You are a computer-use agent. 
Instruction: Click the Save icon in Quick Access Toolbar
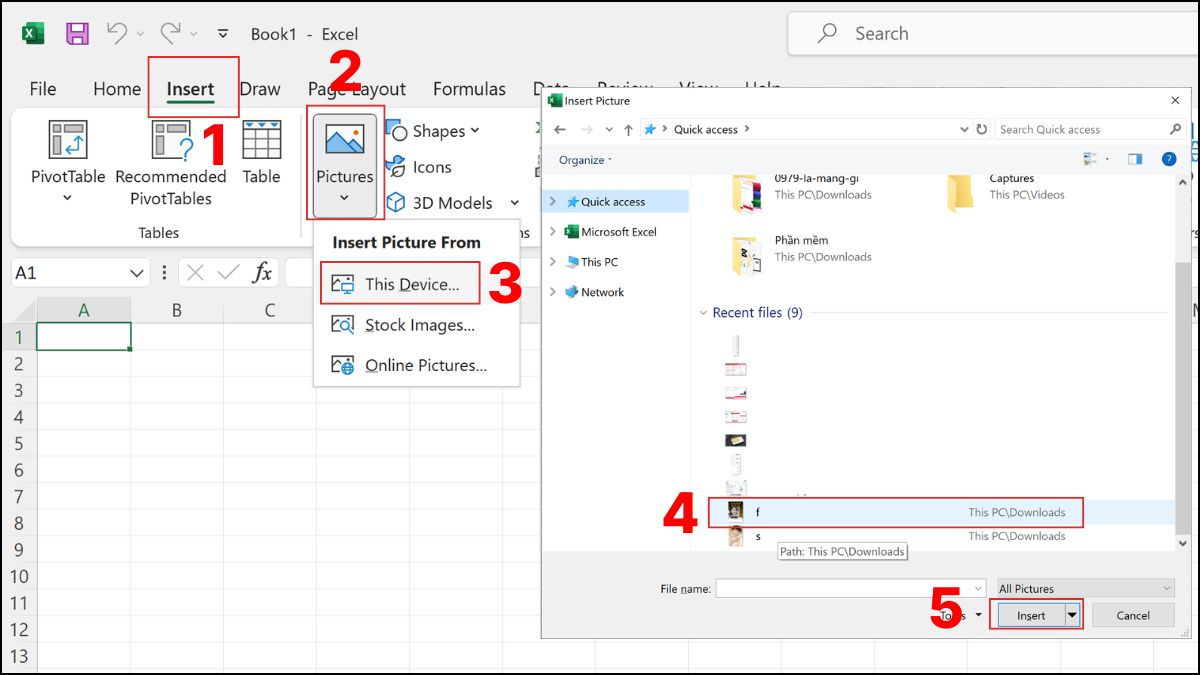coord(76,32)
